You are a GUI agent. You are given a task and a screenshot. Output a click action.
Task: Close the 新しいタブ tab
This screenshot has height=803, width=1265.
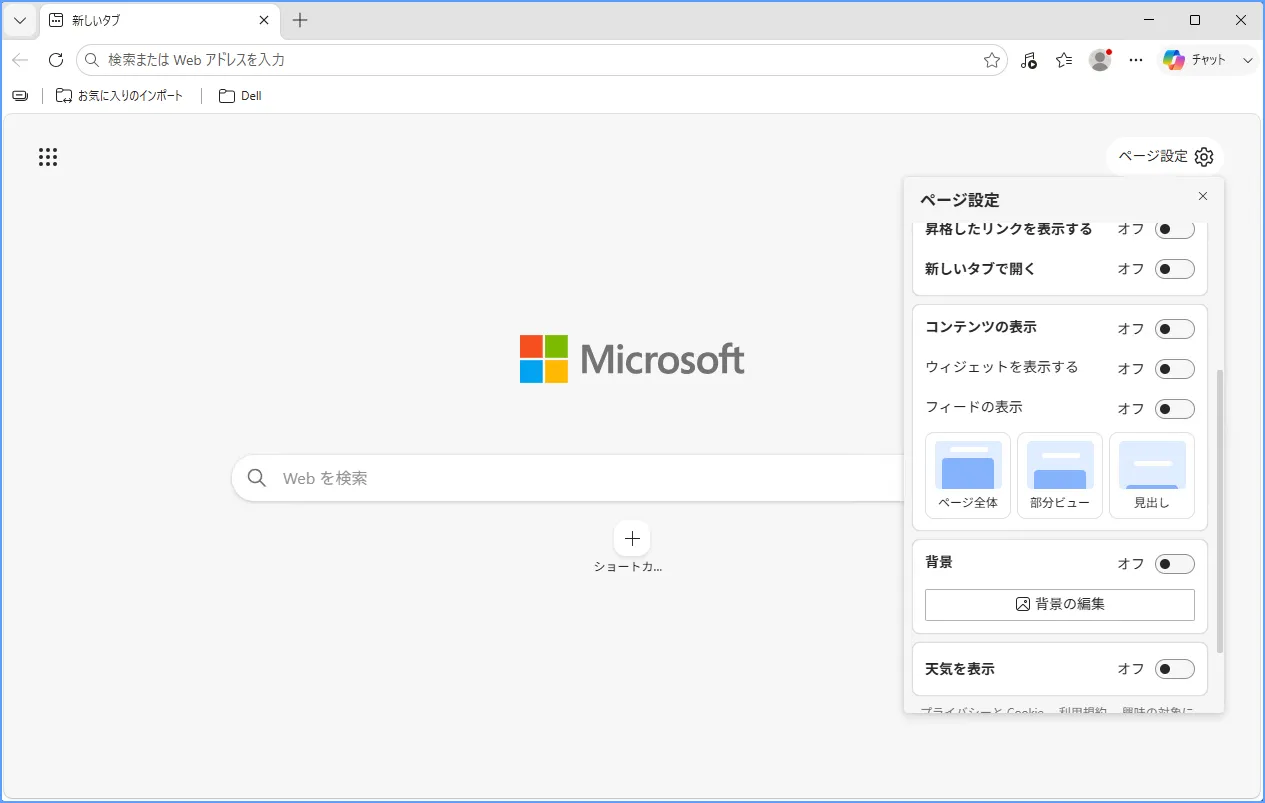point(264,20)
